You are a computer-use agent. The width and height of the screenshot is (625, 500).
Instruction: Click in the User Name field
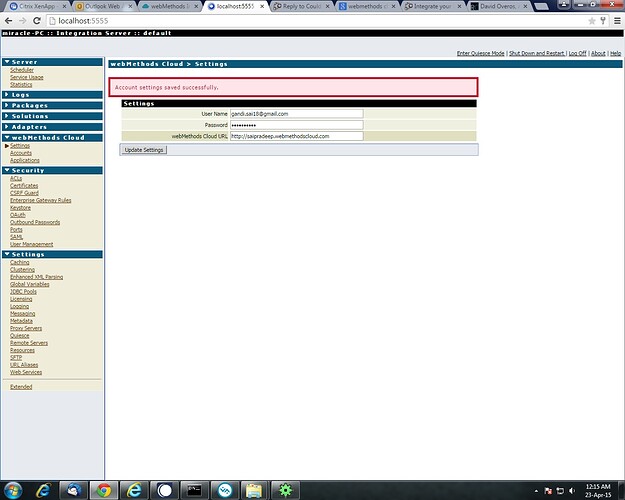297,114
